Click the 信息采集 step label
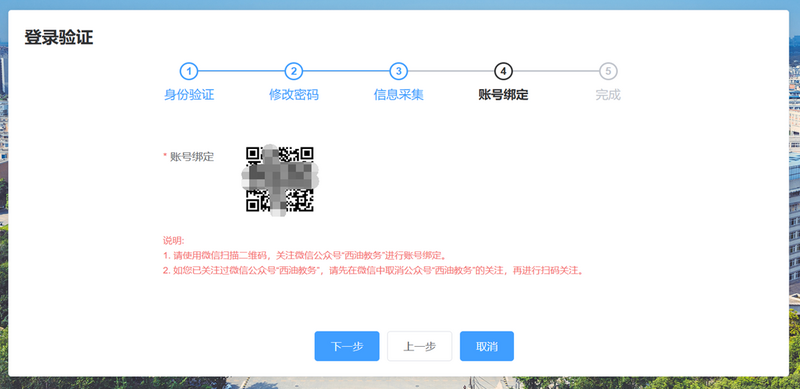800x389 pixels. click(398, 95)
